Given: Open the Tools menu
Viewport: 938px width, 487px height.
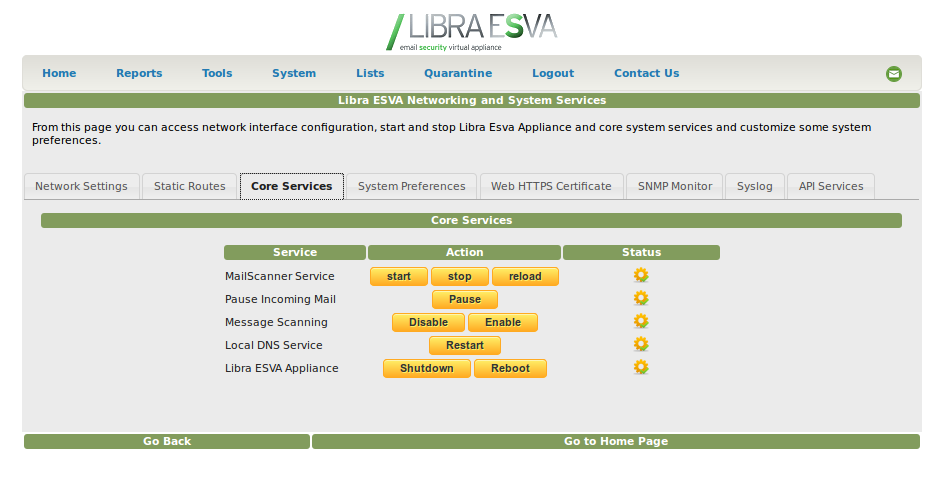Looking at the screenshot, I should [217, 73].
